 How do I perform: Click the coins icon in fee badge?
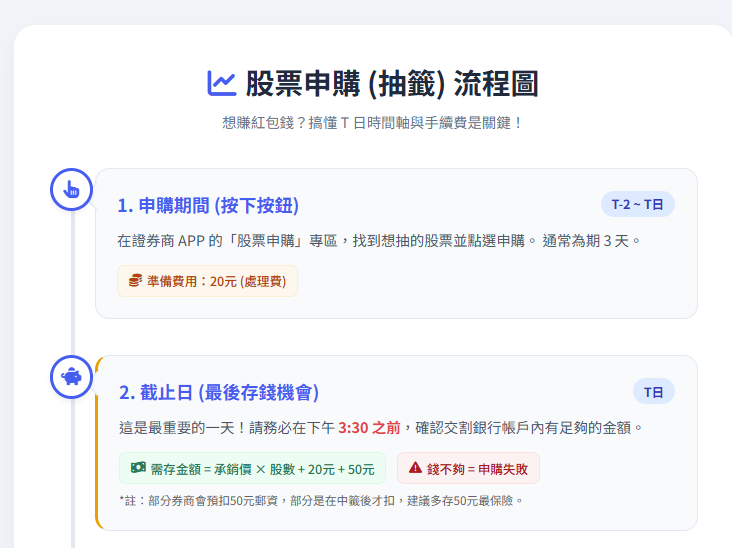[x=135, y=282]
